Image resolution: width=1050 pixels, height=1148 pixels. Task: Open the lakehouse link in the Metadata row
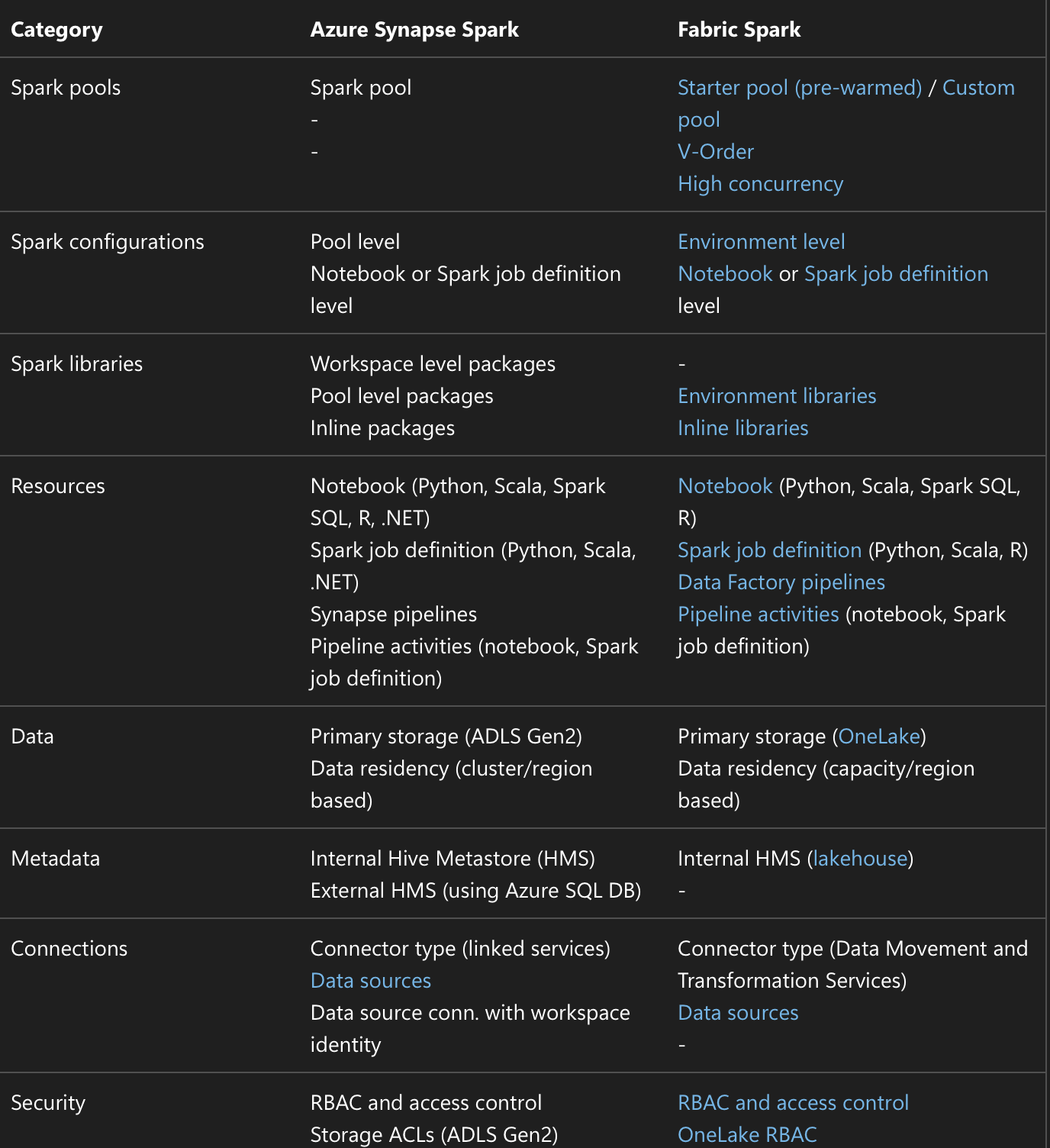click(x=859, y=858)
